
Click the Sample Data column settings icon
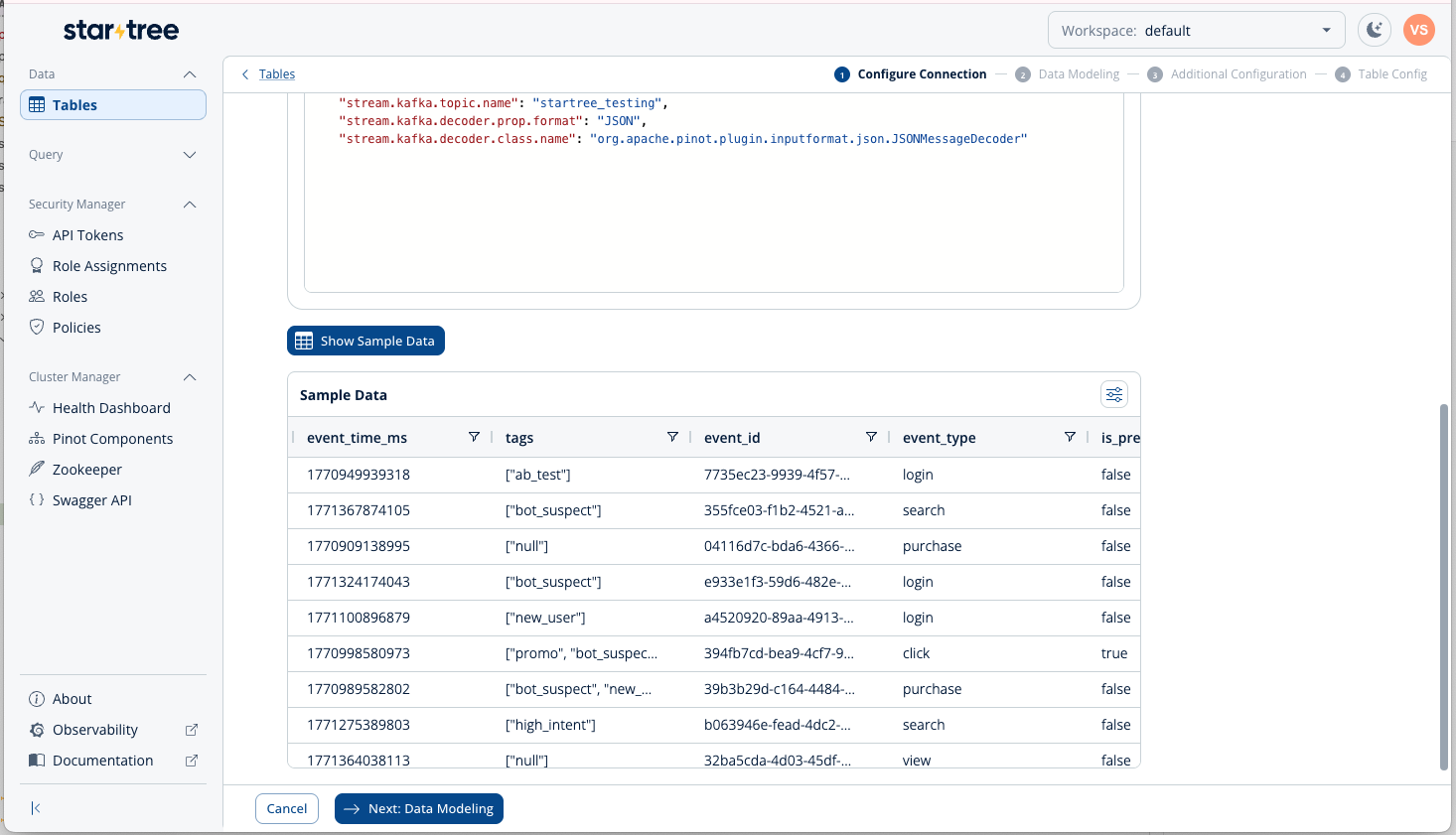point(1114,395)
